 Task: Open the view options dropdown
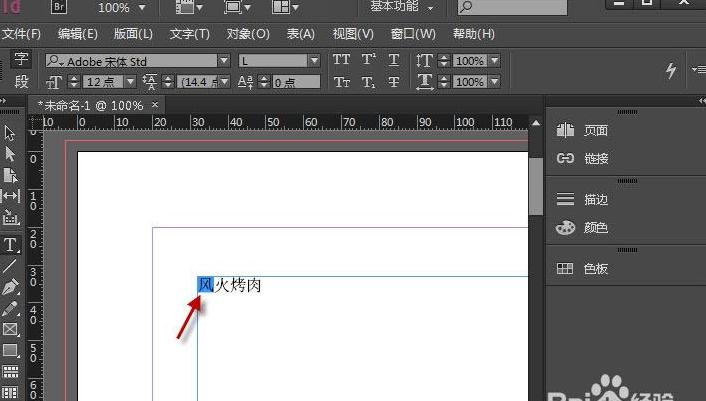coord(189,7)
